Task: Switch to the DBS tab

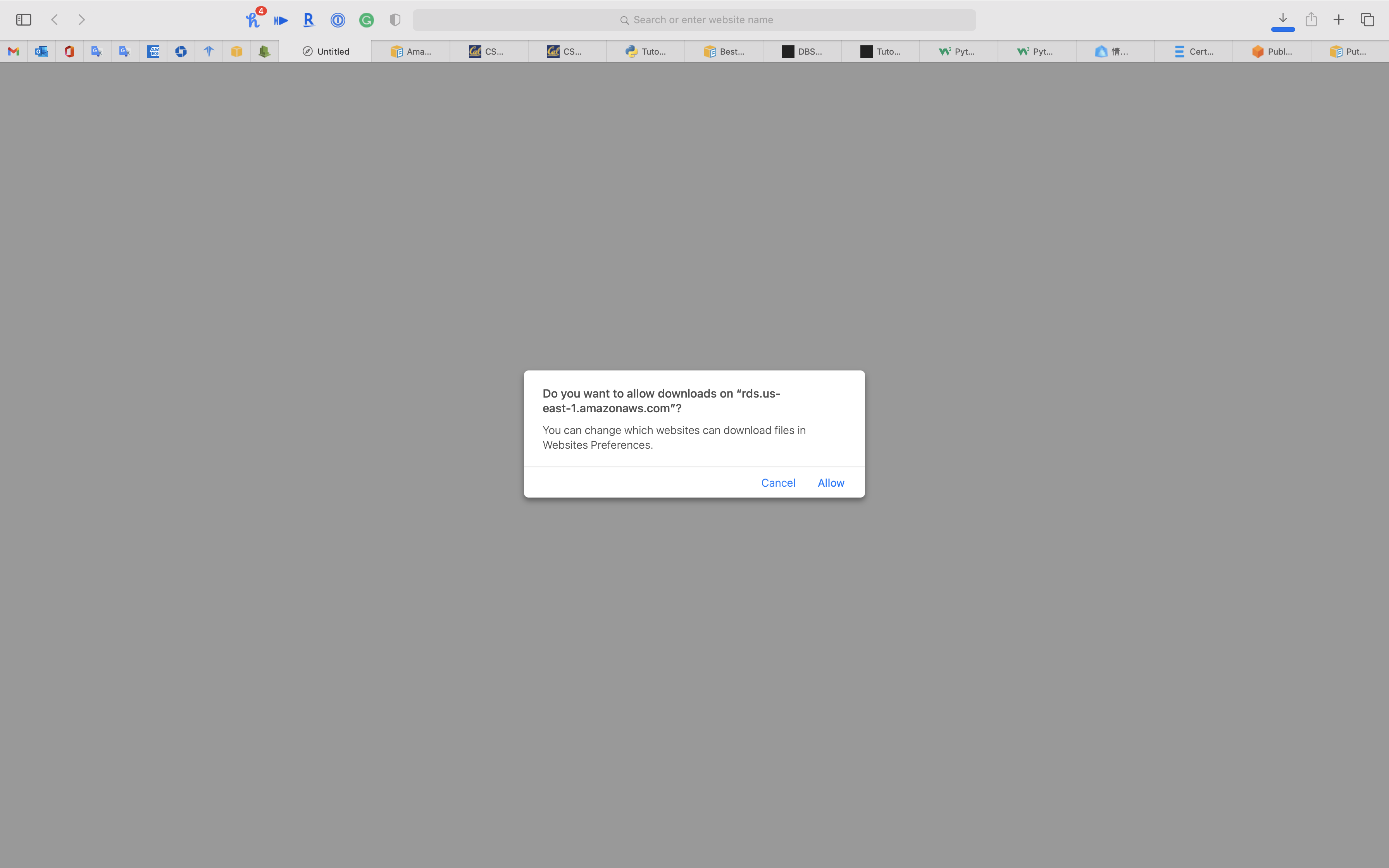Action: click(x=802, y=52)
